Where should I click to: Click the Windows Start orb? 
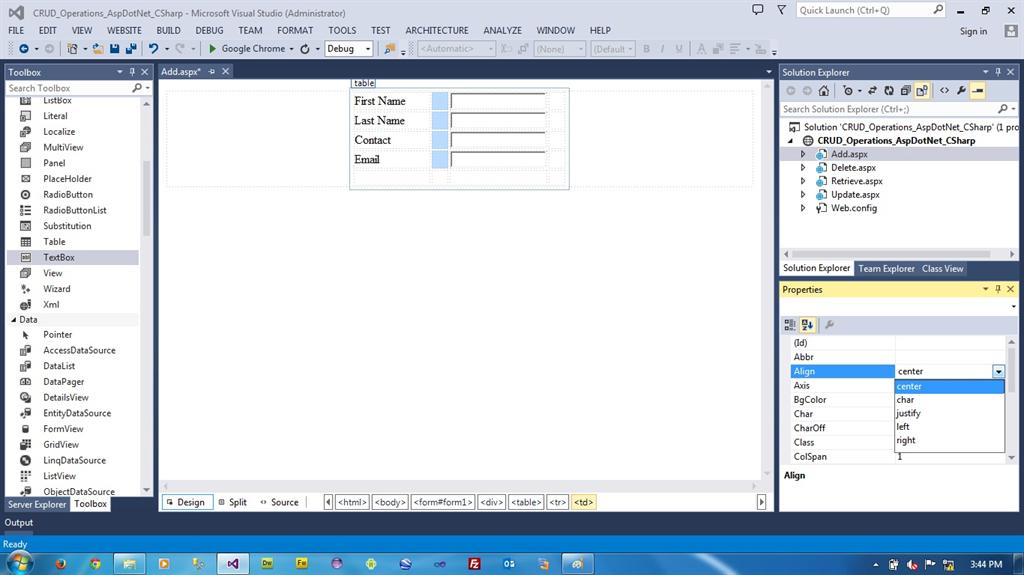[x=18, y=563]
